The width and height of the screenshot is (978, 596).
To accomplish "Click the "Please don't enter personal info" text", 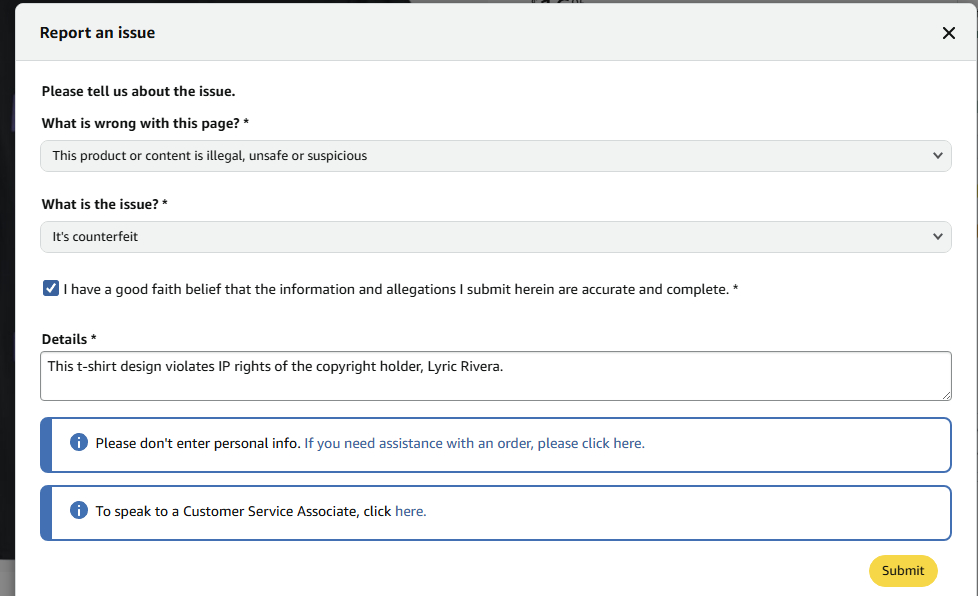I will (197, 443).
